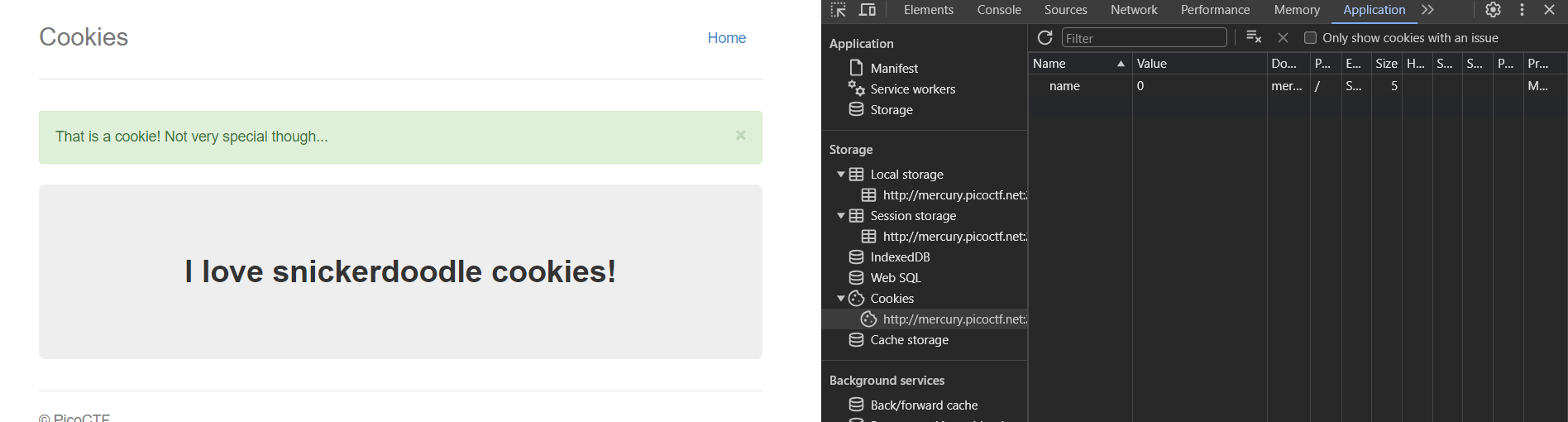Open Cache storage item
The width and height of the screenshot is (1568, 422).
(909, 340)
